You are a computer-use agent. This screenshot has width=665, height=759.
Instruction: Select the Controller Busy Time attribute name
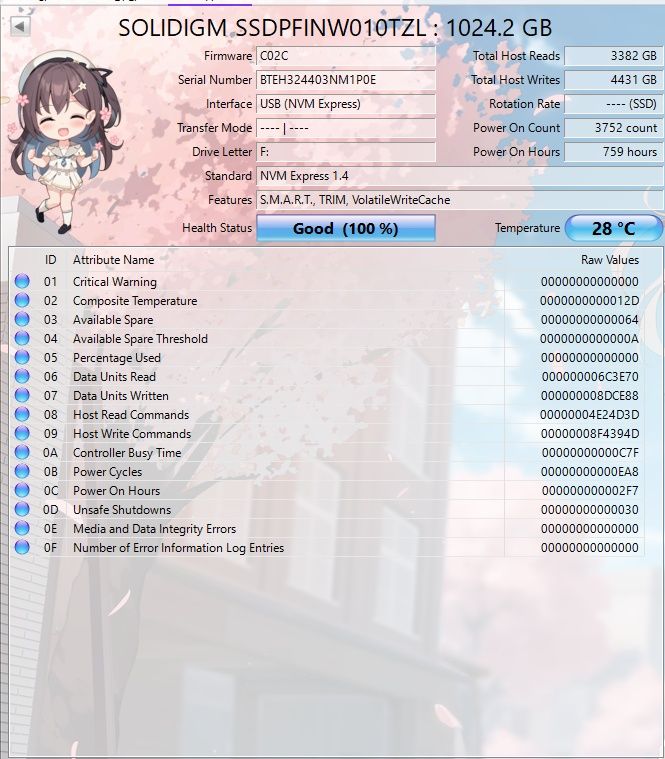pos(127,453)
